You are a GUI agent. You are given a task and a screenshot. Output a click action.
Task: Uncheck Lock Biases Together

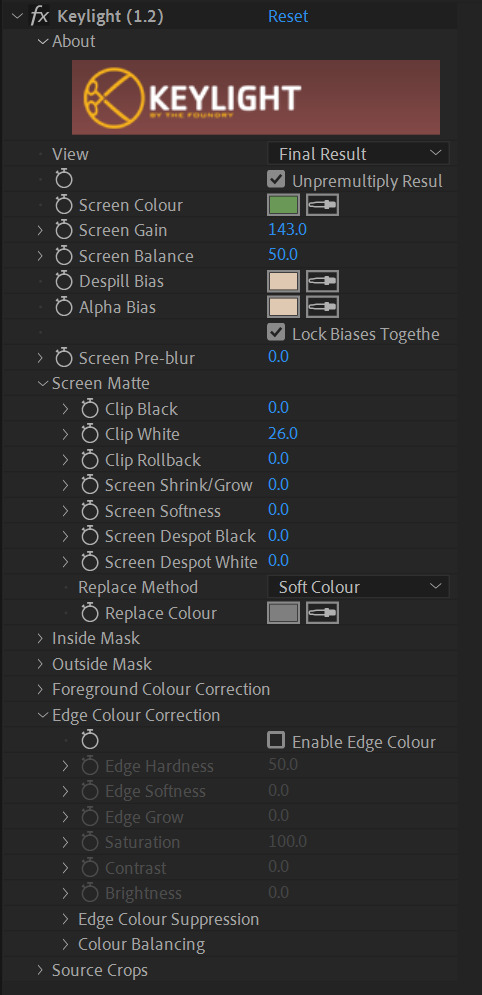coord(276,333)
